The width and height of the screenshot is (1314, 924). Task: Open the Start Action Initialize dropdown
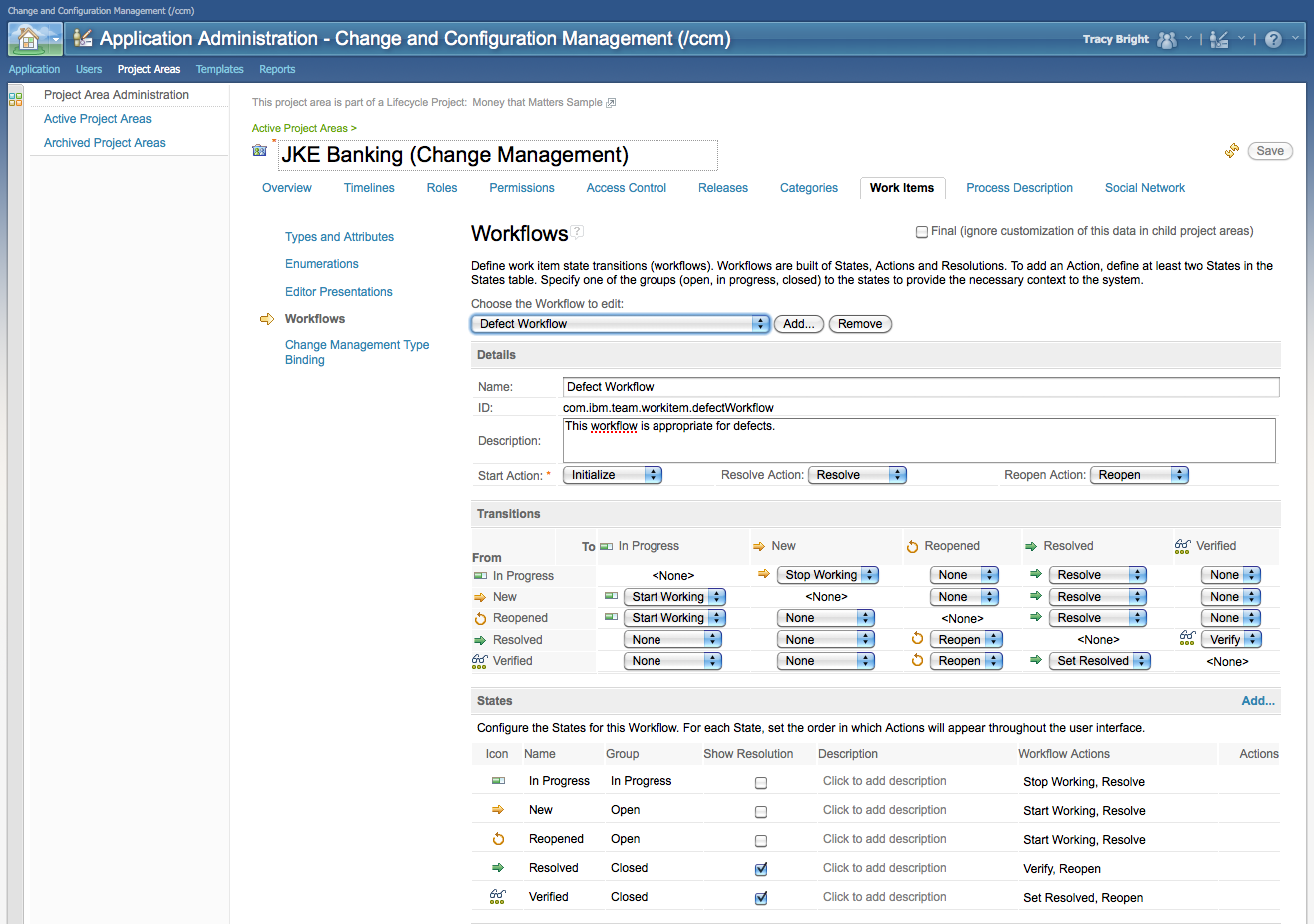pos(613,475)
